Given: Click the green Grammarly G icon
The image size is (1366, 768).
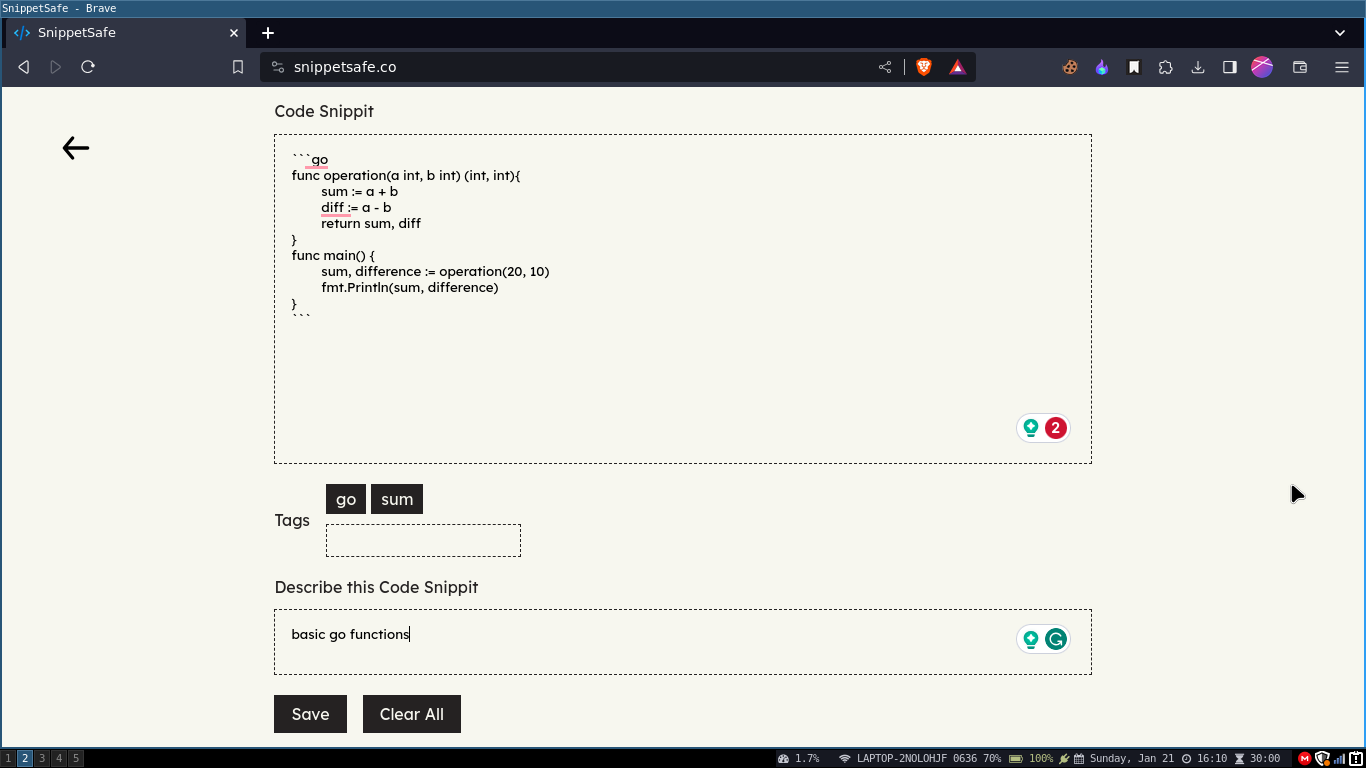Looking at the screenshot, I should point(1055,639).
